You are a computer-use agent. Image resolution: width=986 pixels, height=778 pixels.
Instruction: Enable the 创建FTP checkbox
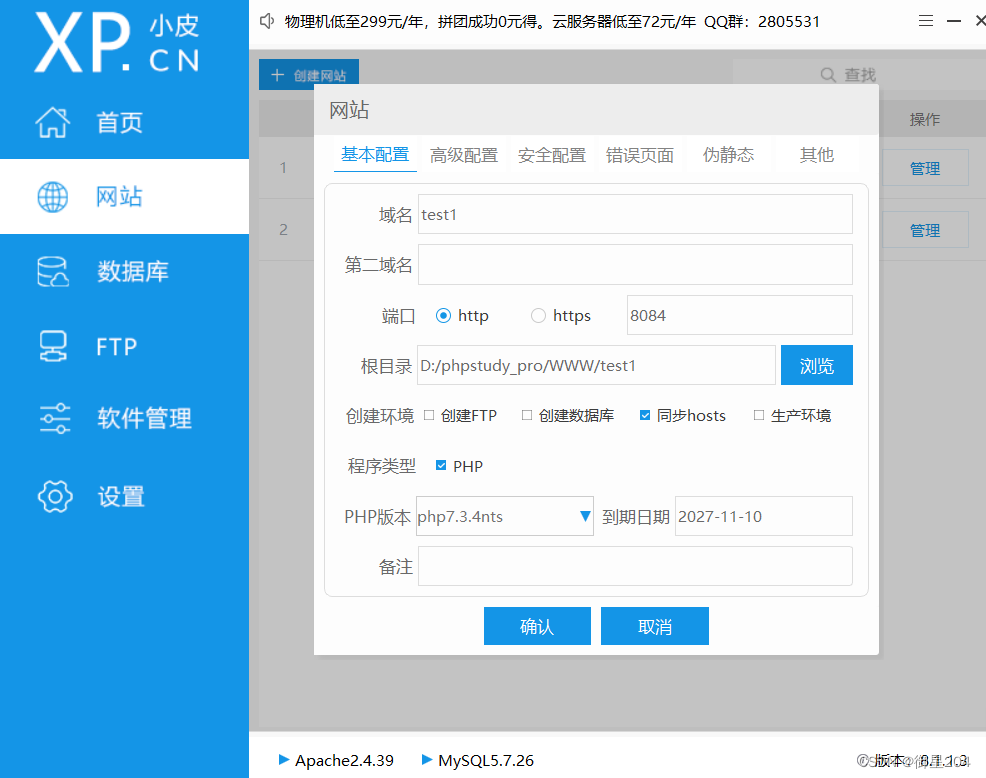[431, 415]
